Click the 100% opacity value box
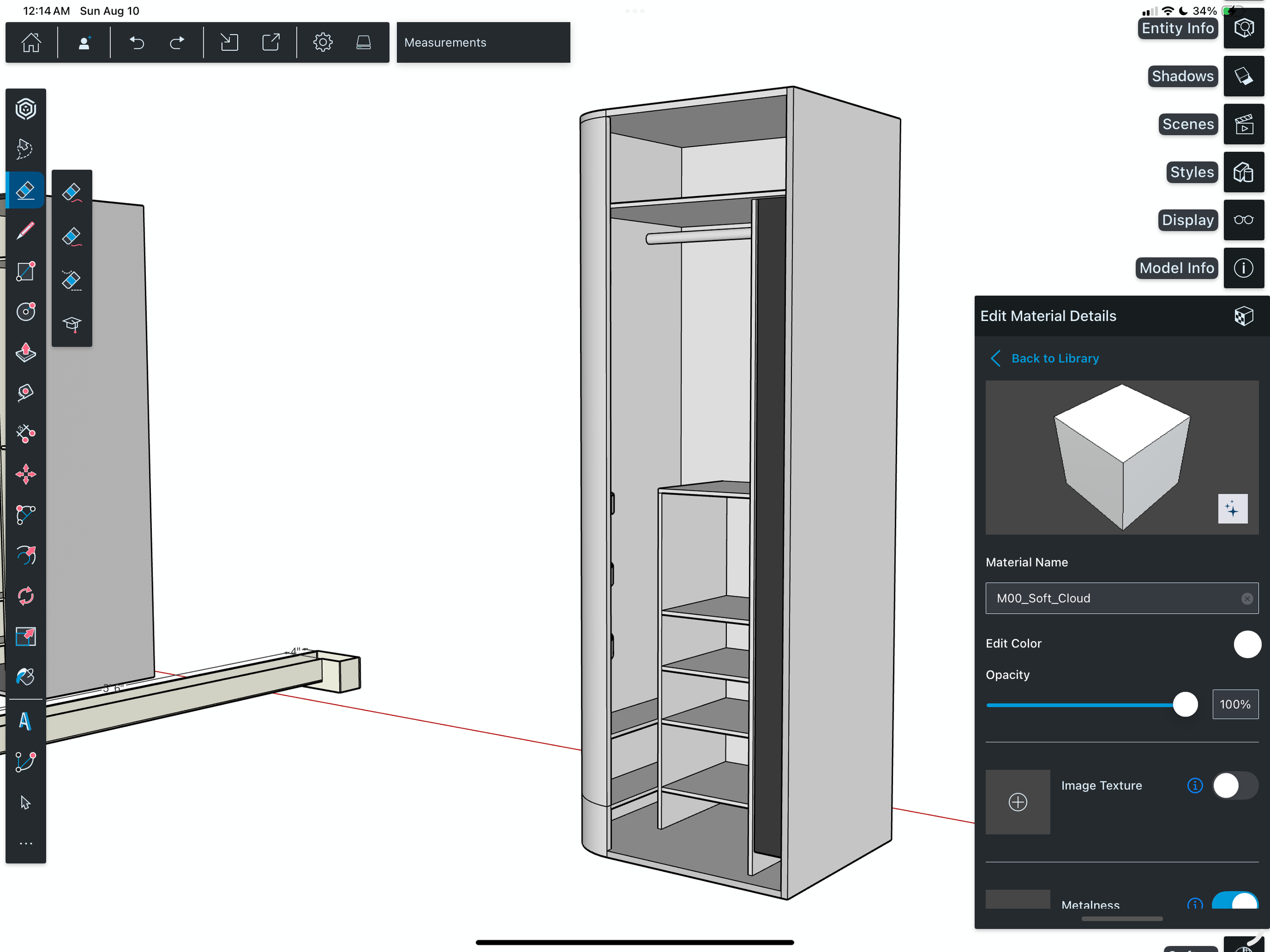Viewport: 1270px width, 952px height. tap(1235, 704)
